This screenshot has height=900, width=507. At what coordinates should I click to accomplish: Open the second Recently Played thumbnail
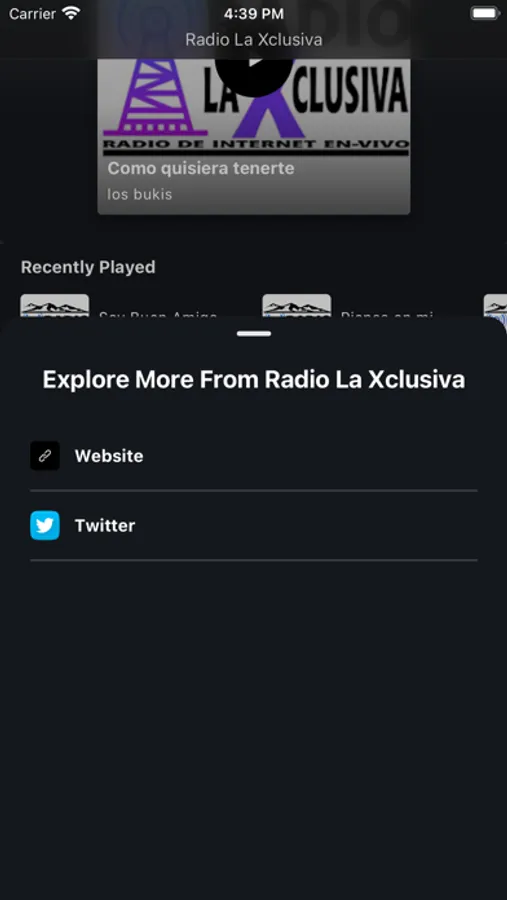click(x=296, y=305)
